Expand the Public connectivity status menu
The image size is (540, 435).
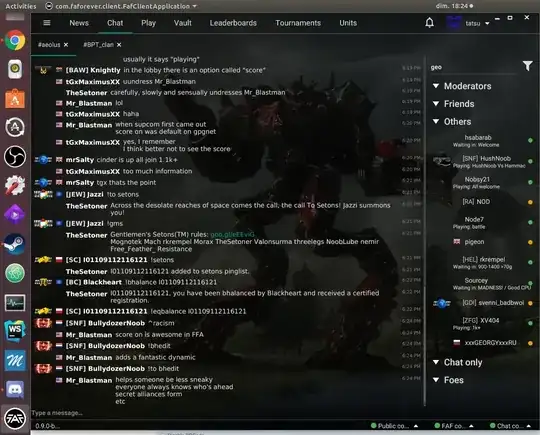coord(394,426)
